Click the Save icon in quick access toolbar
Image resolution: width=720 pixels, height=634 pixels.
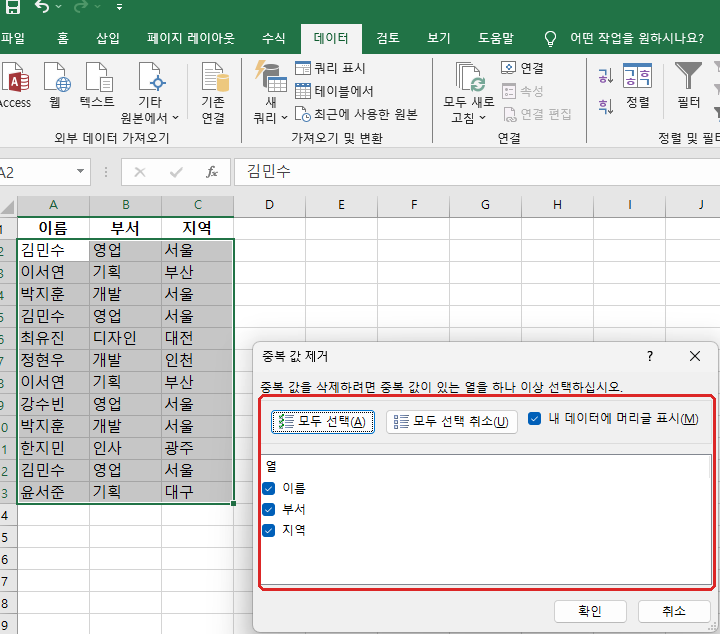(x=12, y=6)
